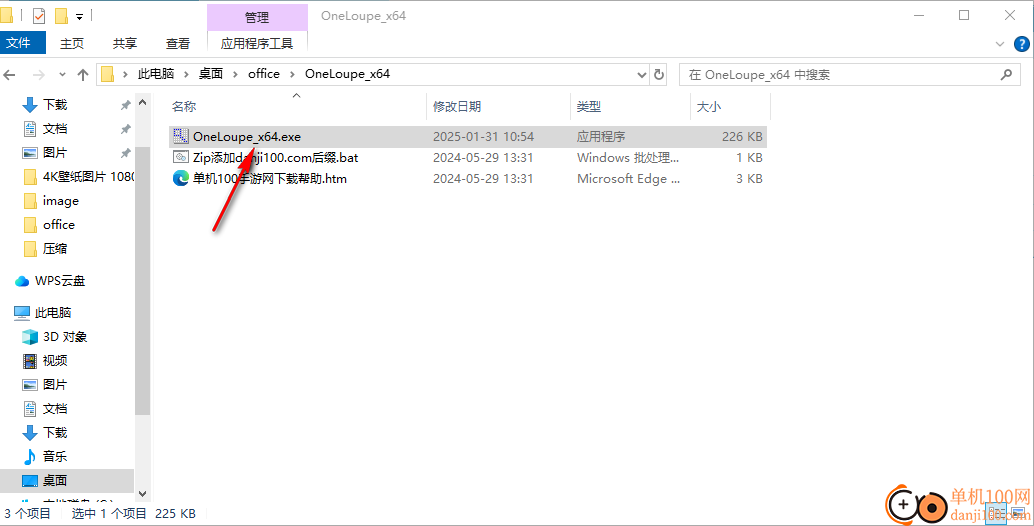Click 此电脑 in the address bar

click(156, 74)
